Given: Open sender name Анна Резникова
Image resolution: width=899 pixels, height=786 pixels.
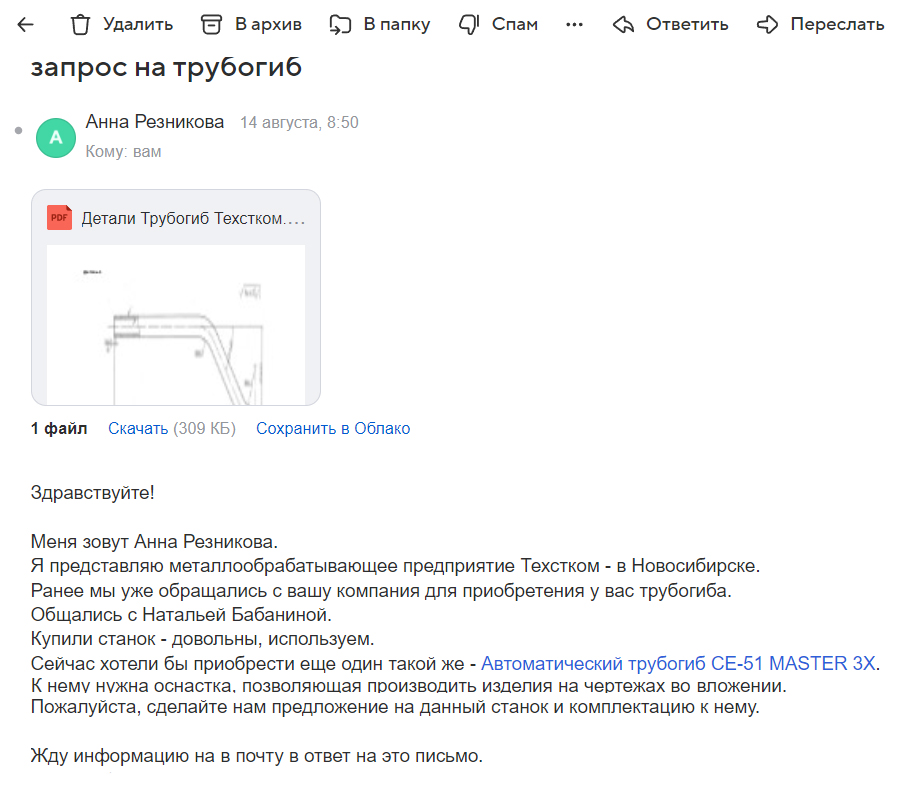Looking at the screenshot, I should (155, 122).
